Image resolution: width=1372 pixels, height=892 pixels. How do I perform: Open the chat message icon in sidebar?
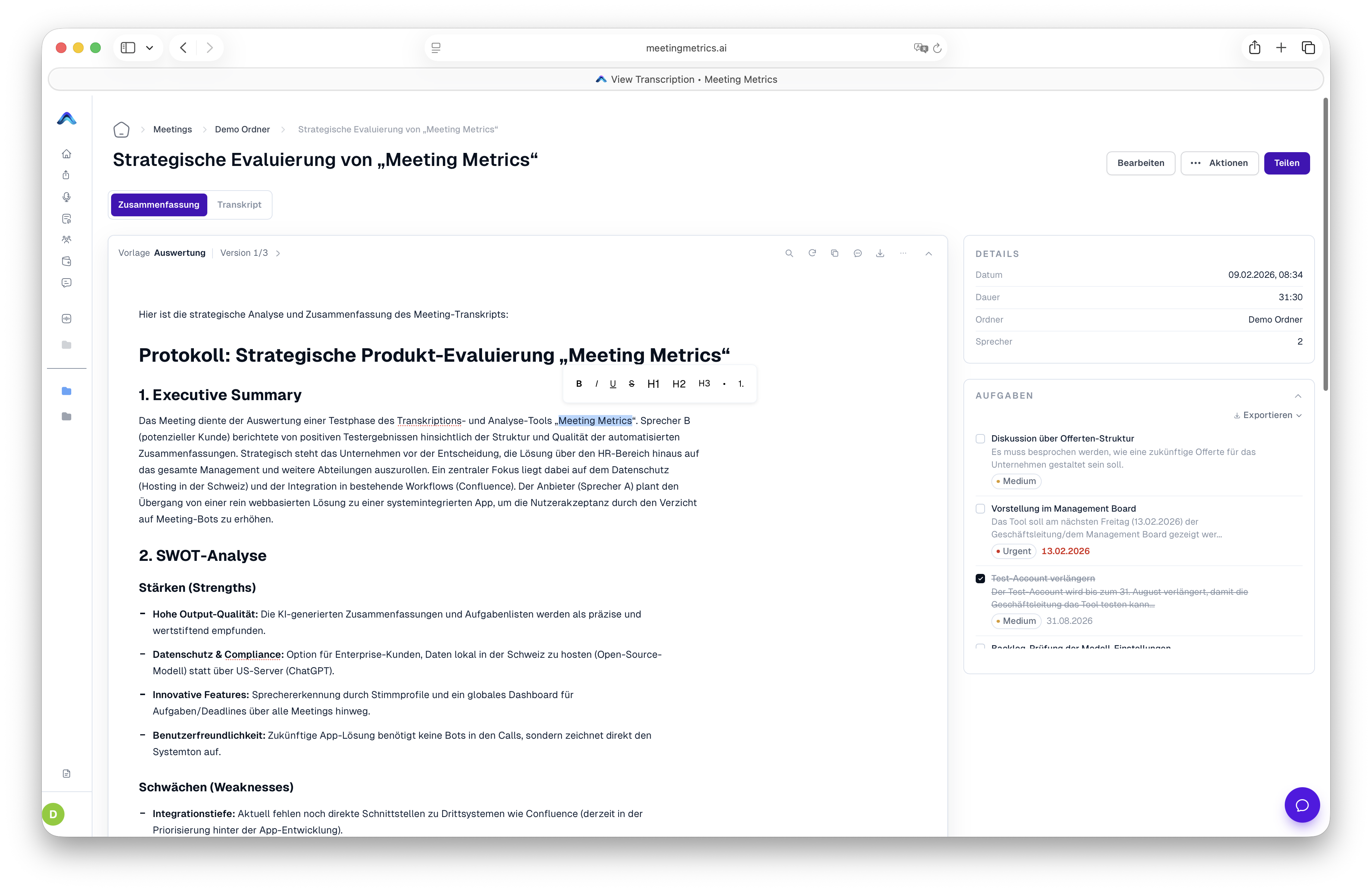[x=67, y=283]
